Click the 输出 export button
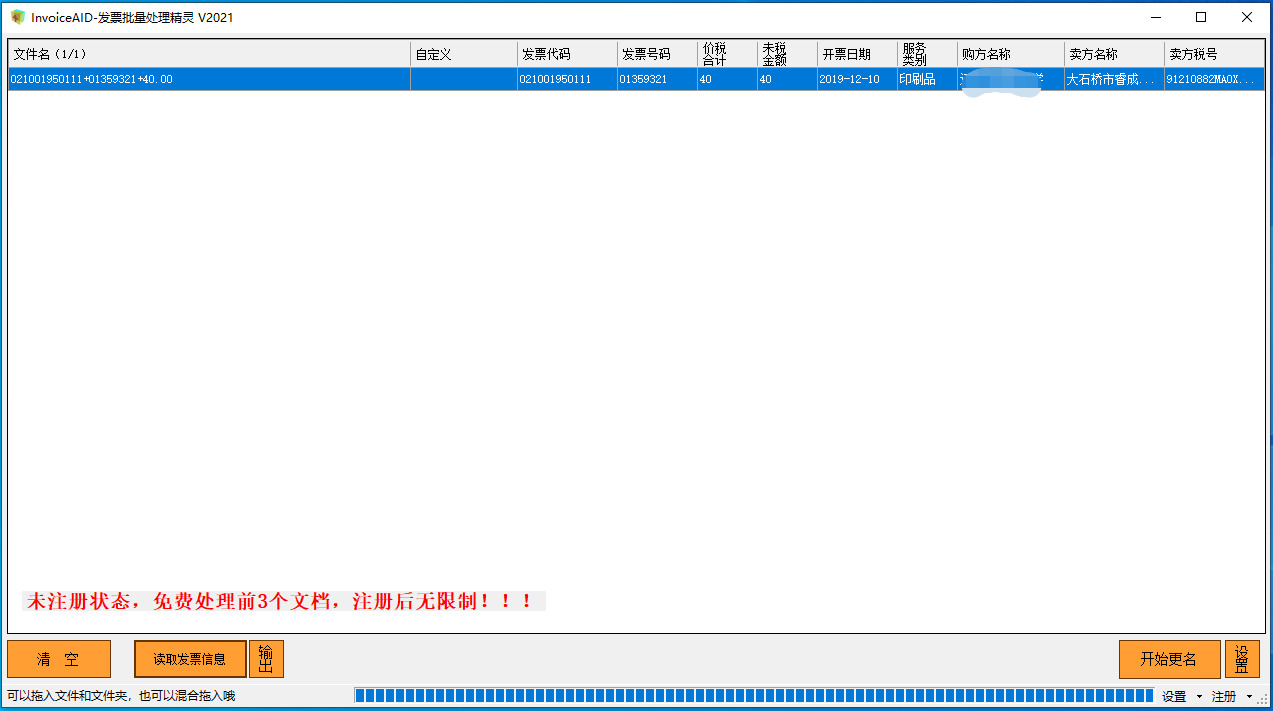Image resolution: width=1273 pixels, height=711 pixels. [266, 659]
